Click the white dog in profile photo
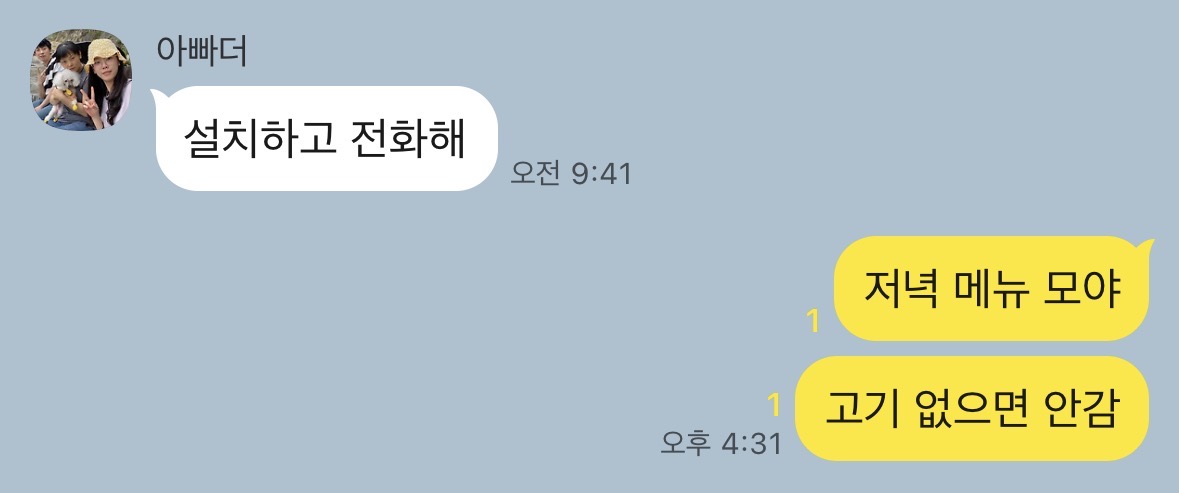Image resolution: width=1179 pixels, height=493 pixels. click(63, 94)
